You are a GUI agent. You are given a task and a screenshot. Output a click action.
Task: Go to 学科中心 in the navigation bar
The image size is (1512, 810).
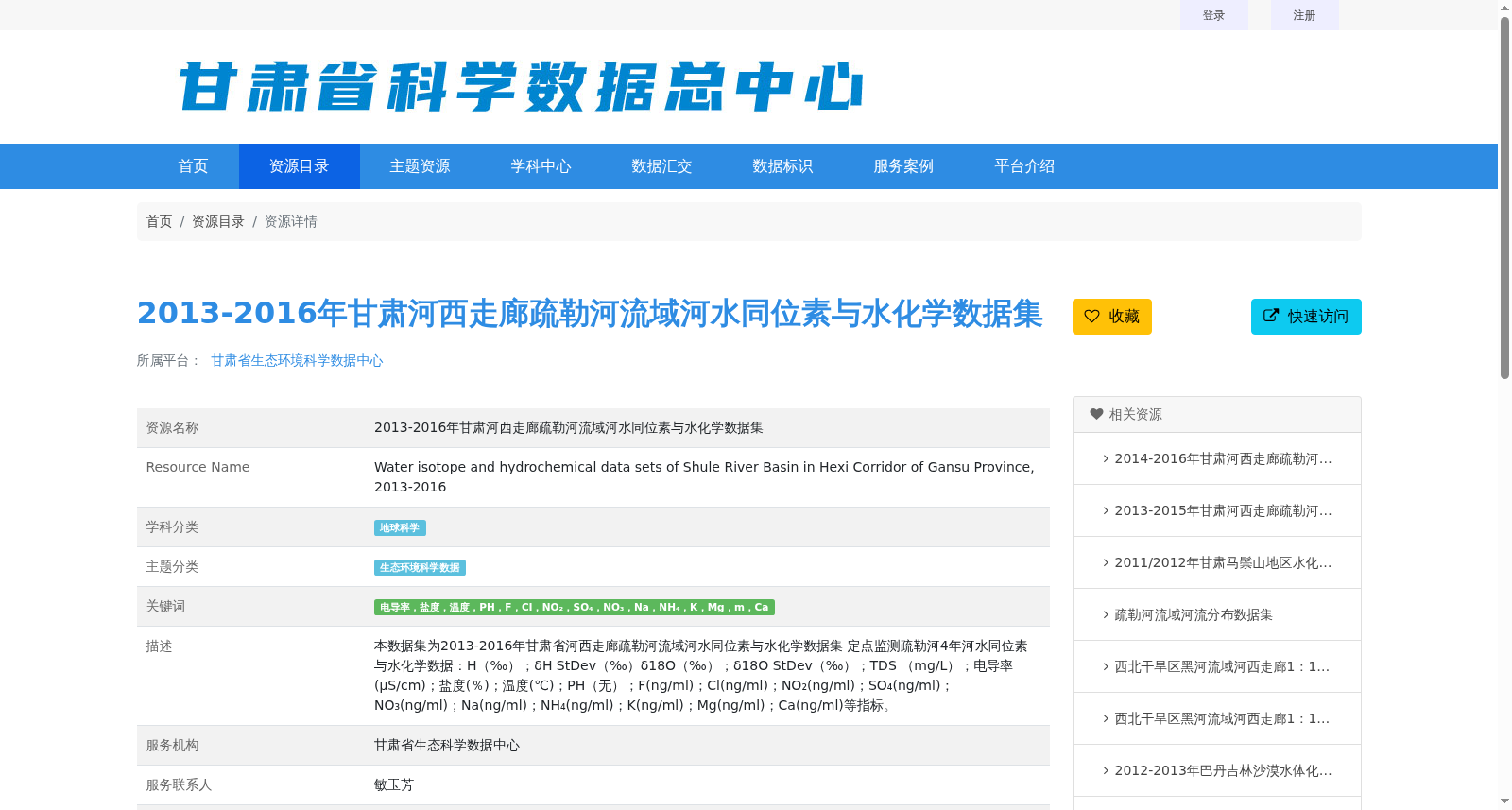pyautogui.click(x=541, y=166)
